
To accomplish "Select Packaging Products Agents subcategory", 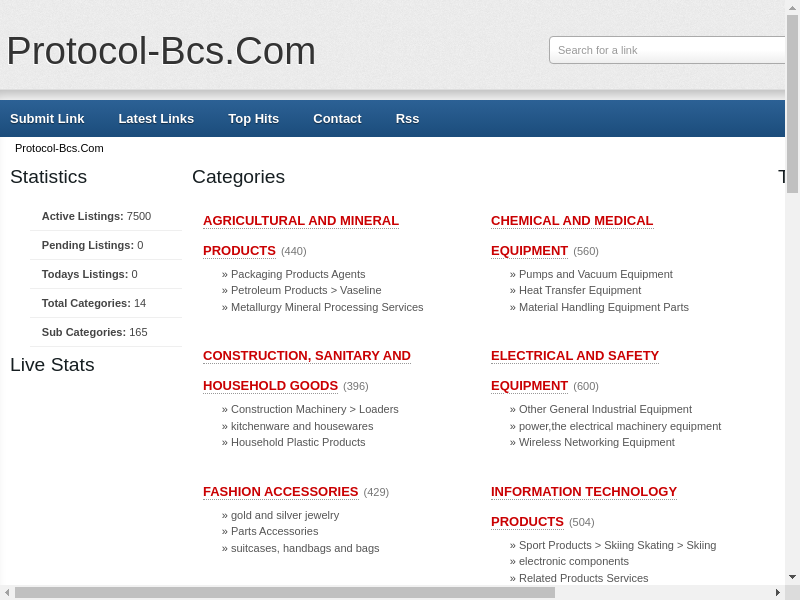I will [298, 274].
